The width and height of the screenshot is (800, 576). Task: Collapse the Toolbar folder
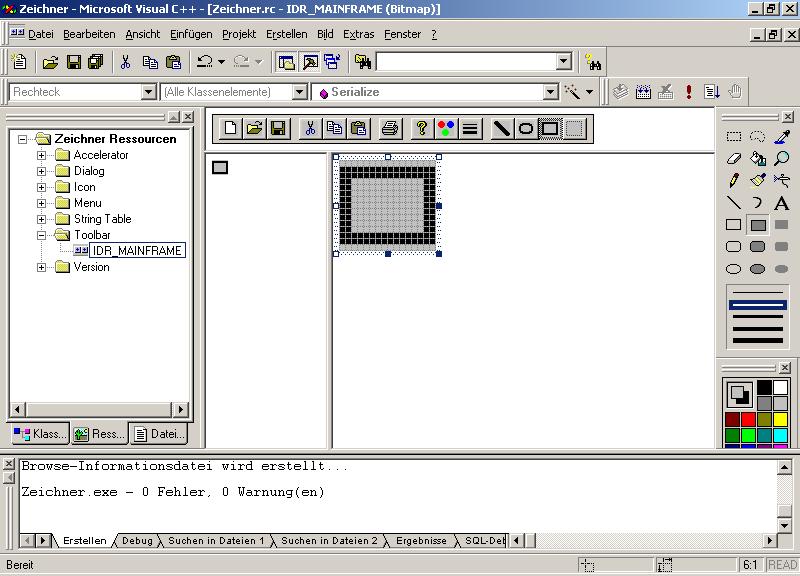(41, 235)
